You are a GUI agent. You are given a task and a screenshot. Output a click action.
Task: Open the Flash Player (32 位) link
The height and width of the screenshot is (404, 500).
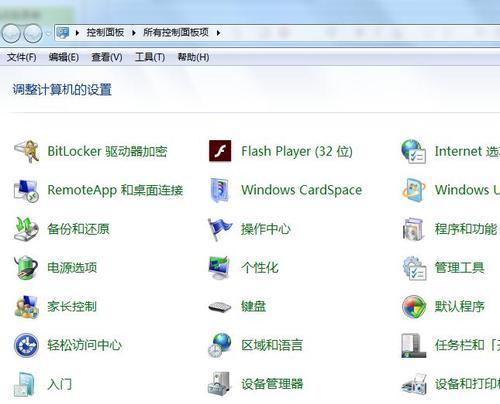click(x=297, y=151)
